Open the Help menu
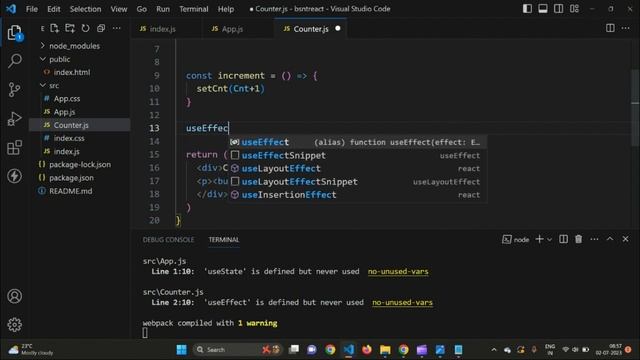This screenshot has height=360, width=640. click(226, 9)
